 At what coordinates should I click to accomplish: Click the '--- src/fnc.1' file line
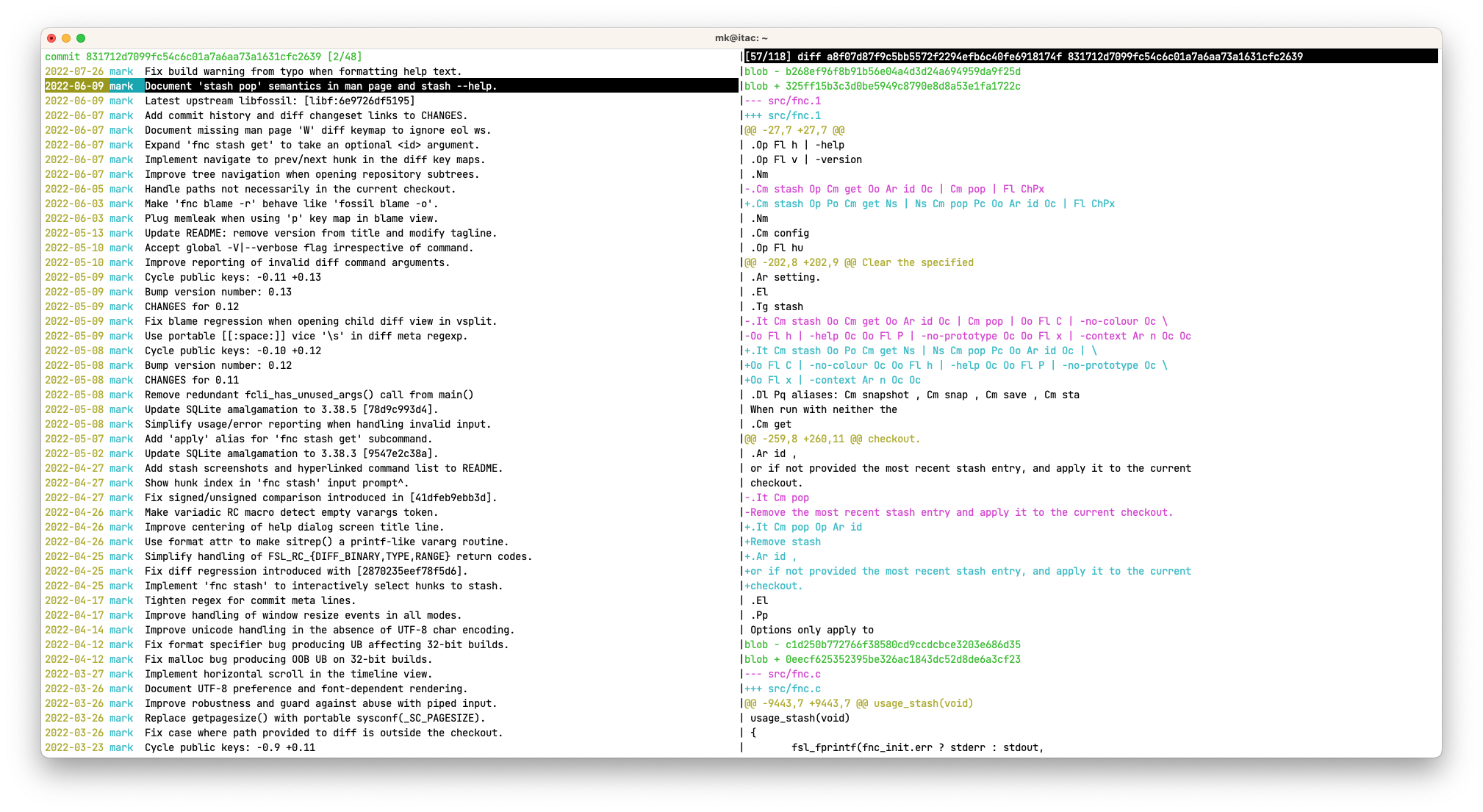tap(783, 101)
